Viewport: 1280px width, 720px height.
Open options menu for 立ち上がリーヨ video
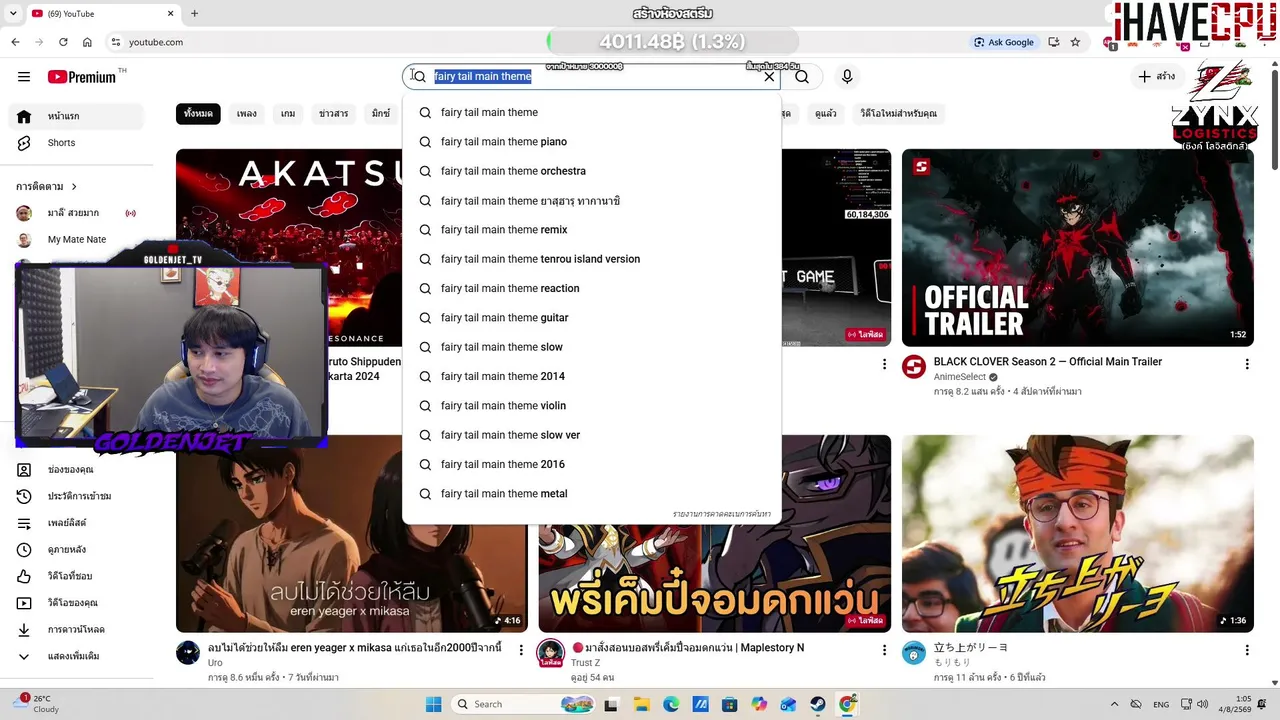click(1247, 650)
